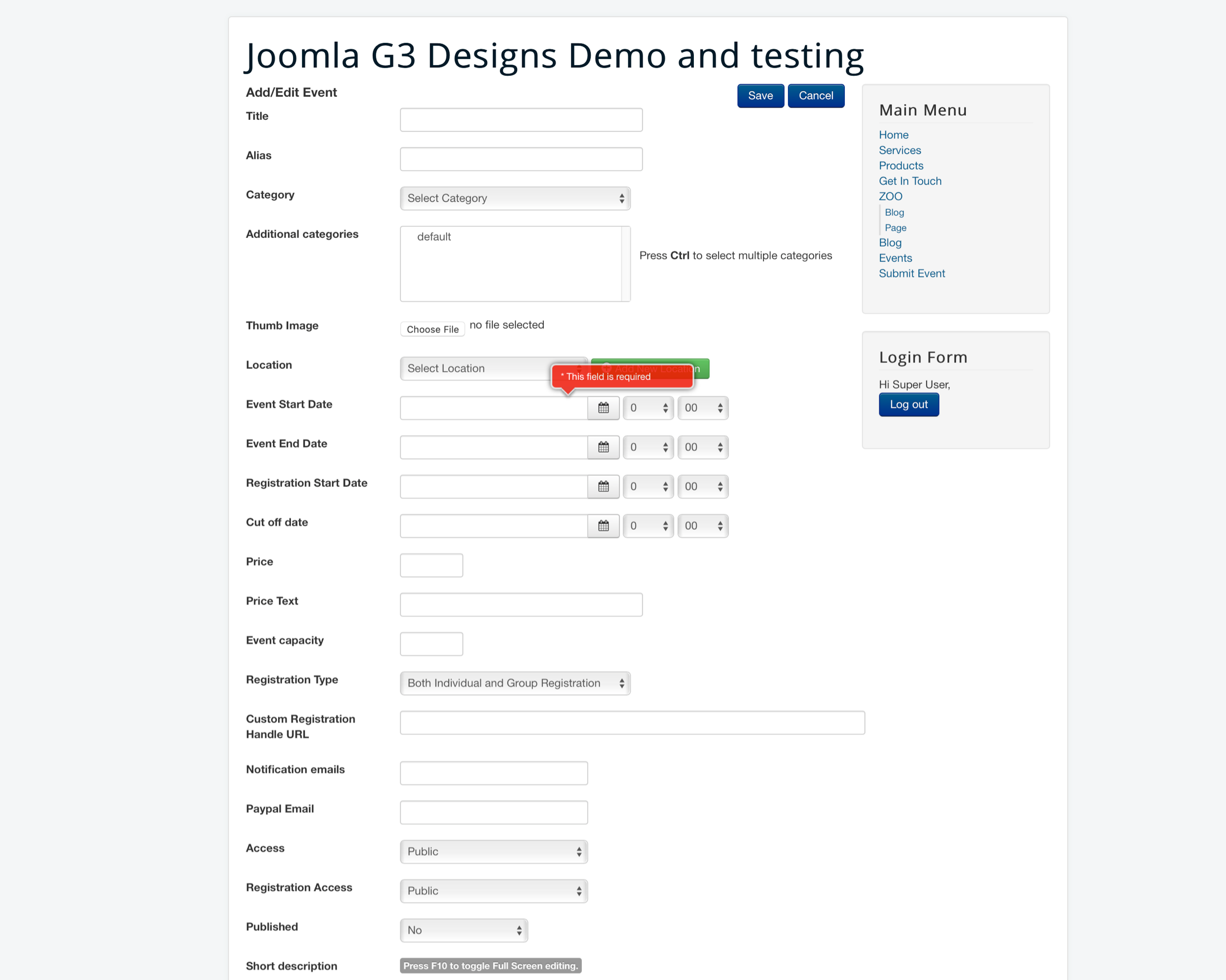Focus the Alias input field
The image size is (1226, 980).
(521, 159)
